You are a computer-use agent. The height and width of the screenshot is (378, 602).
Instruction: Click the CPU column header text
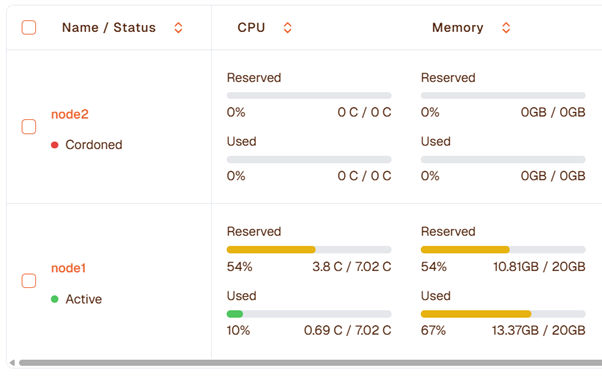coord(251,28)
